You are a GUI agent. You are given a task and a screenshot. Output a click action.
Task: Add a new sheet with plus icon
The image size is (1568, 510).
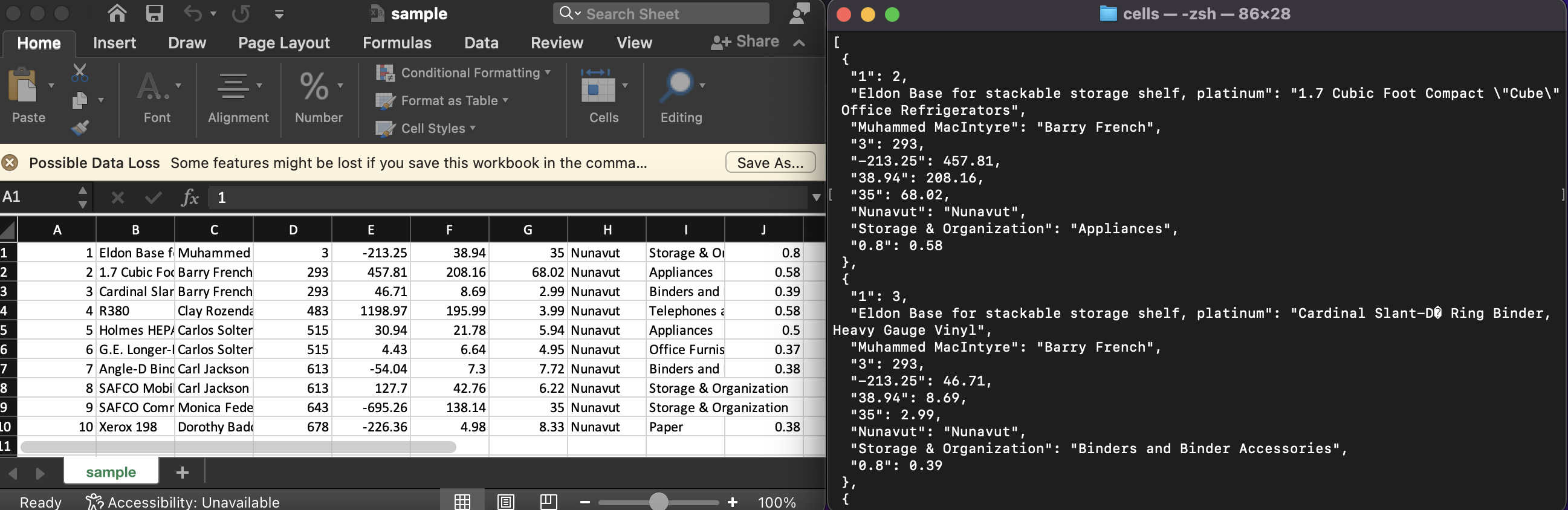pyautogui.click(x=182, y=473)
